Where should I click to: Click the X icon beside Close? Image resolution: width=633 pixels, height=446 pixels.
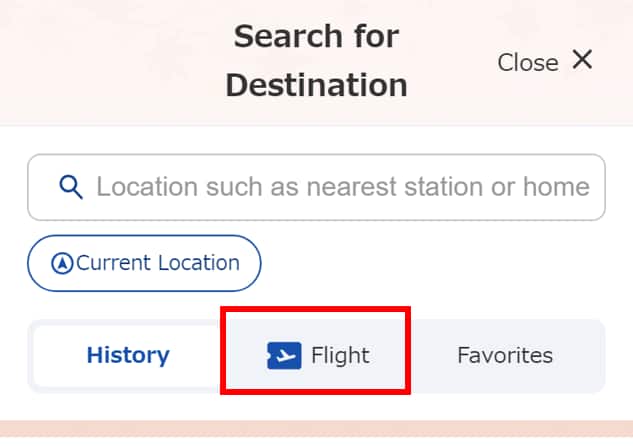click(x=582, y=60)
